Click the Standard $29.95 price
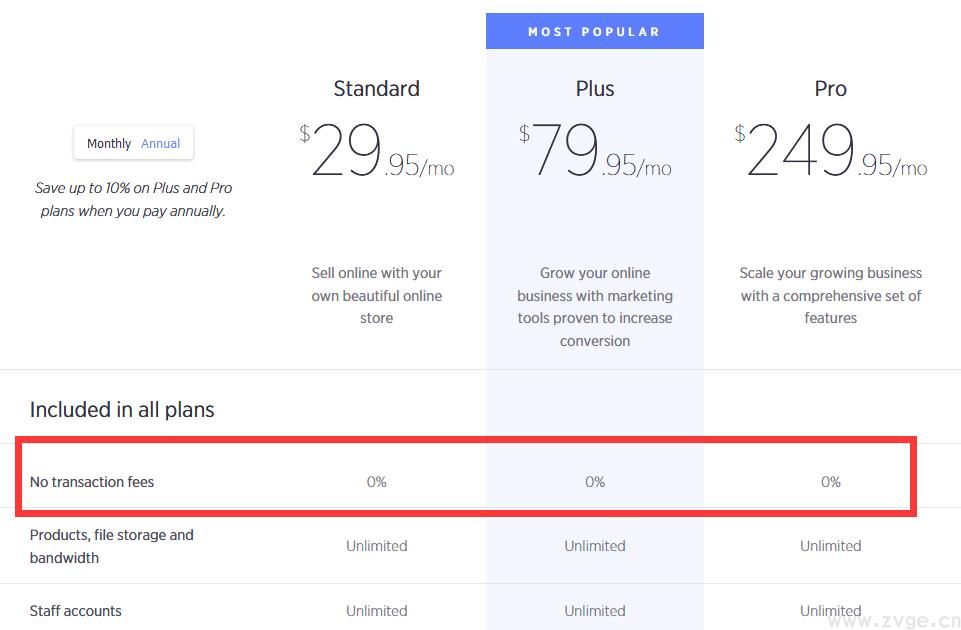This screenshot has width=961, height=630. click(x=376, y=150)
